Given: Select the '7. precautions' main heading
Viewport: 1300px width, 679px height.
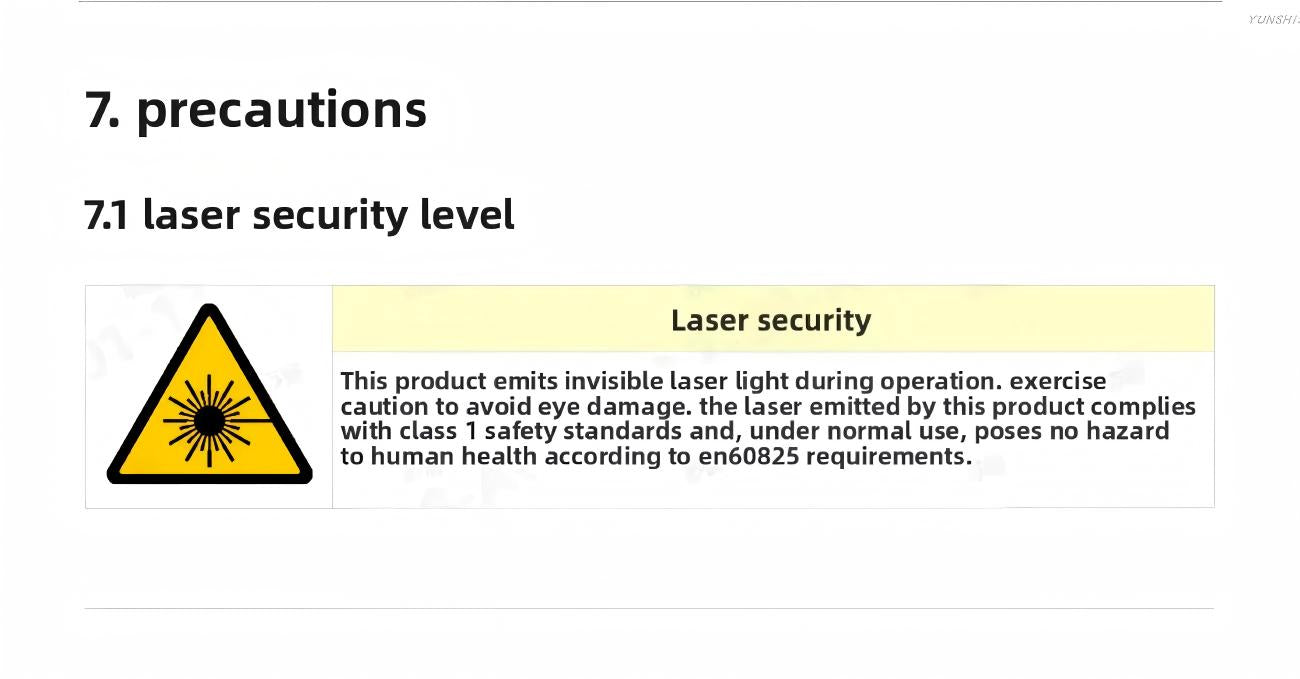Looking at the screenshot, I should [256, 110].
